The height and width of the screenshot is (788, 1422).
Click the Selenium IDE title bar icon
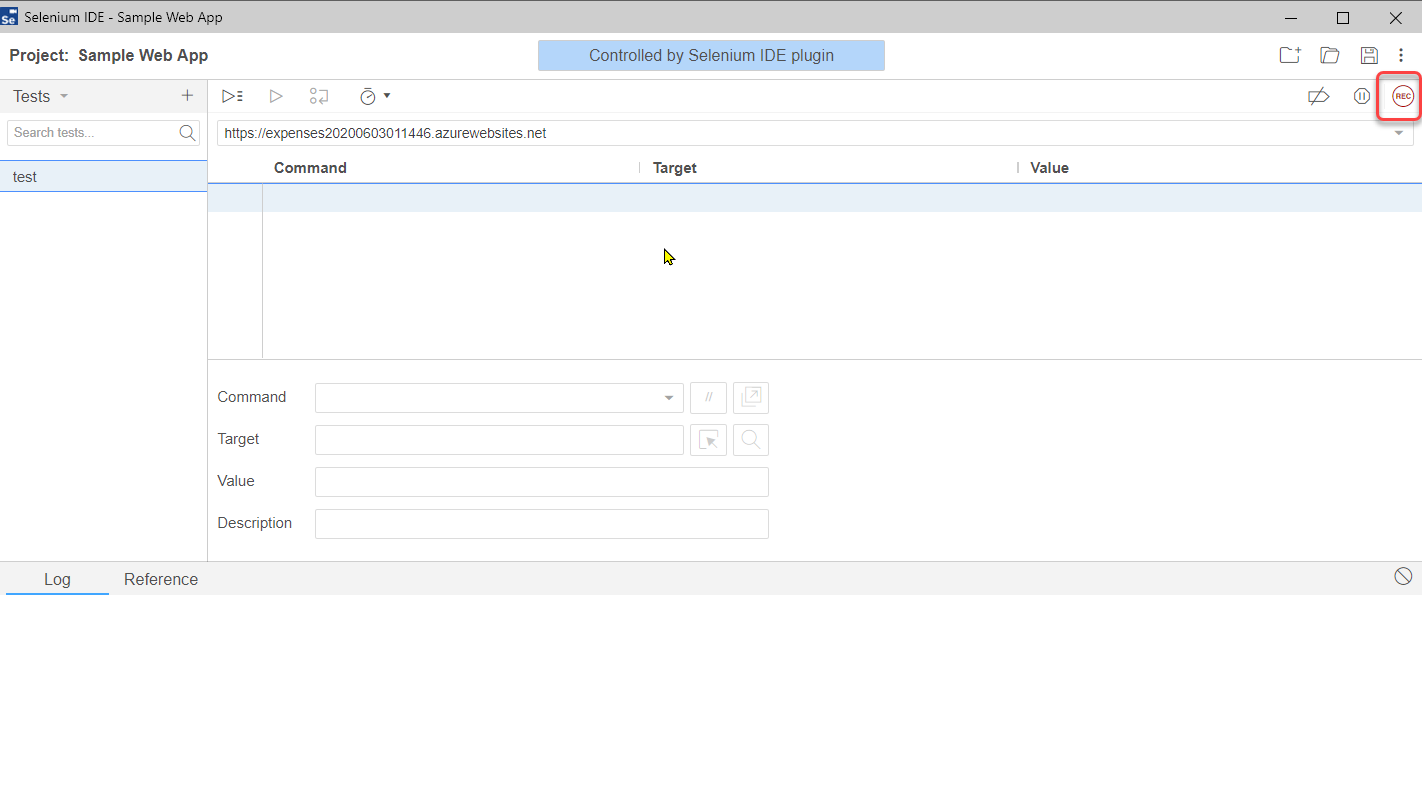coord(10,17)
